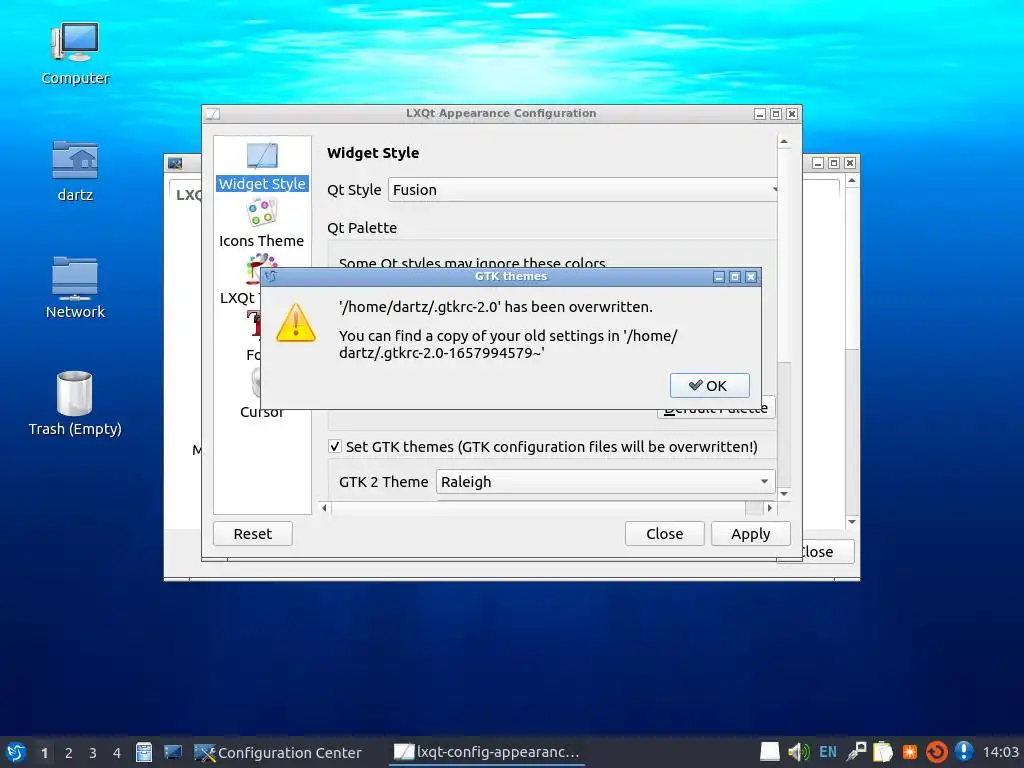Screen dimensions: 1024x768
Task: Open the clipboard manager tray icon
Action: tap(883, 752)
